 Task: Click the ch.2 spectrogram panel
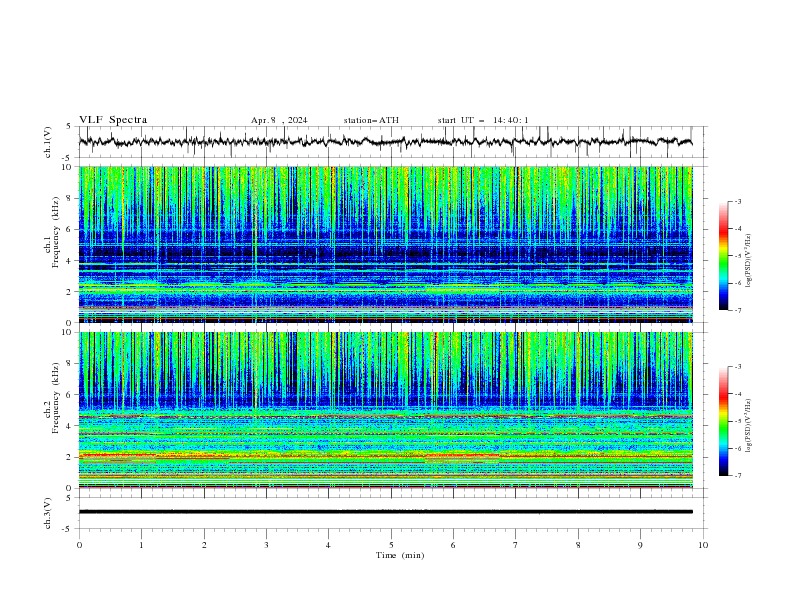(385, 410)
